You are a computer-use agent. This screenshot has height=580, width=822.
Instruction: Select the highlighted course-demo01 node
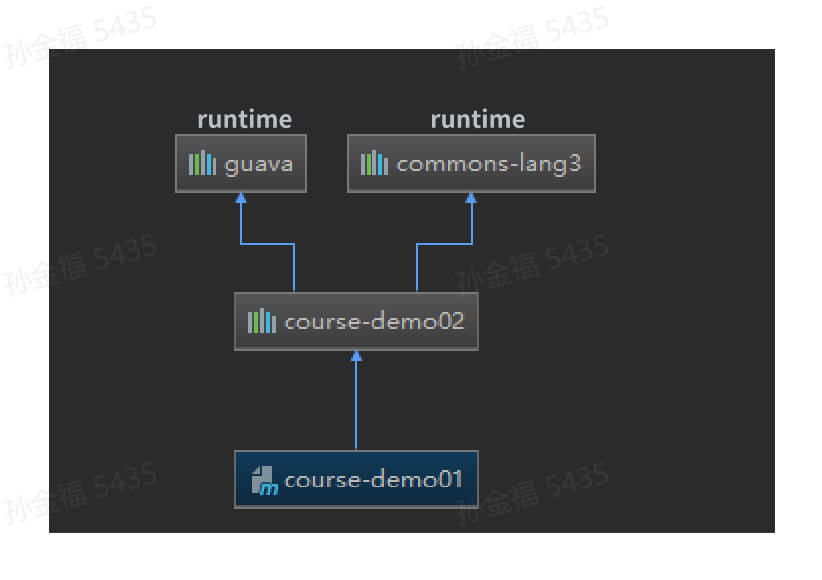coord(356,479)
